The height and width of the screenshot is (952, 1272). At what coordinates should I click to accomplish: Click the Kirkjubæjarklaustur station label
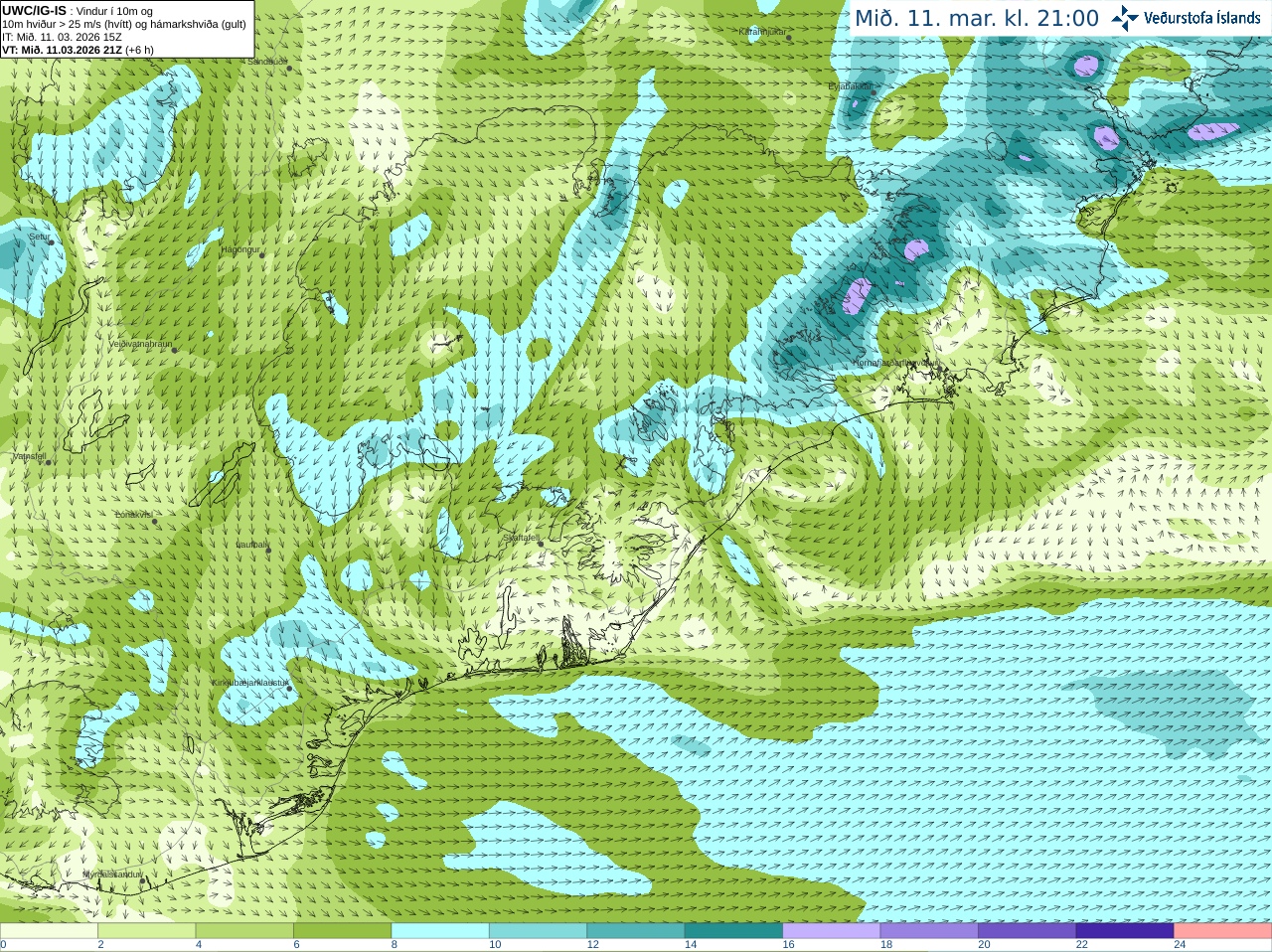[249, 683]
